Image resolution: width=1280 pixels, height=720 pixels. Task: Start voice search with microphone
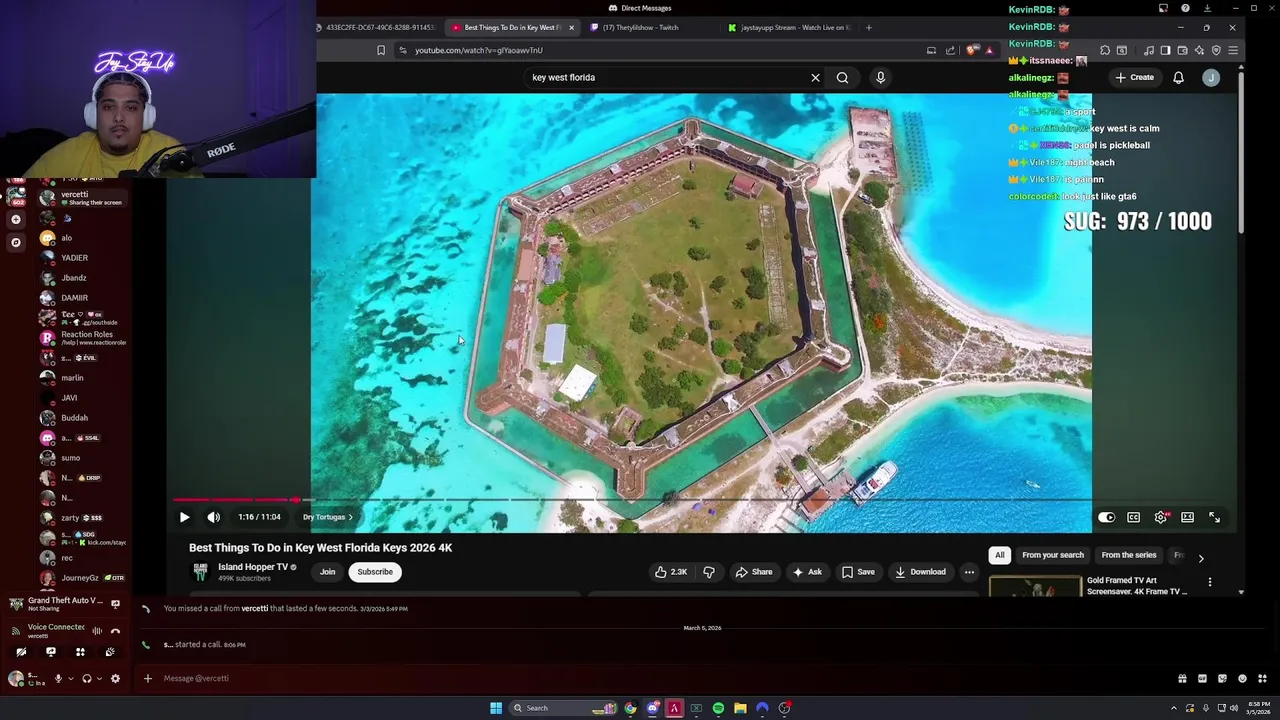click(x=880, y=77)
